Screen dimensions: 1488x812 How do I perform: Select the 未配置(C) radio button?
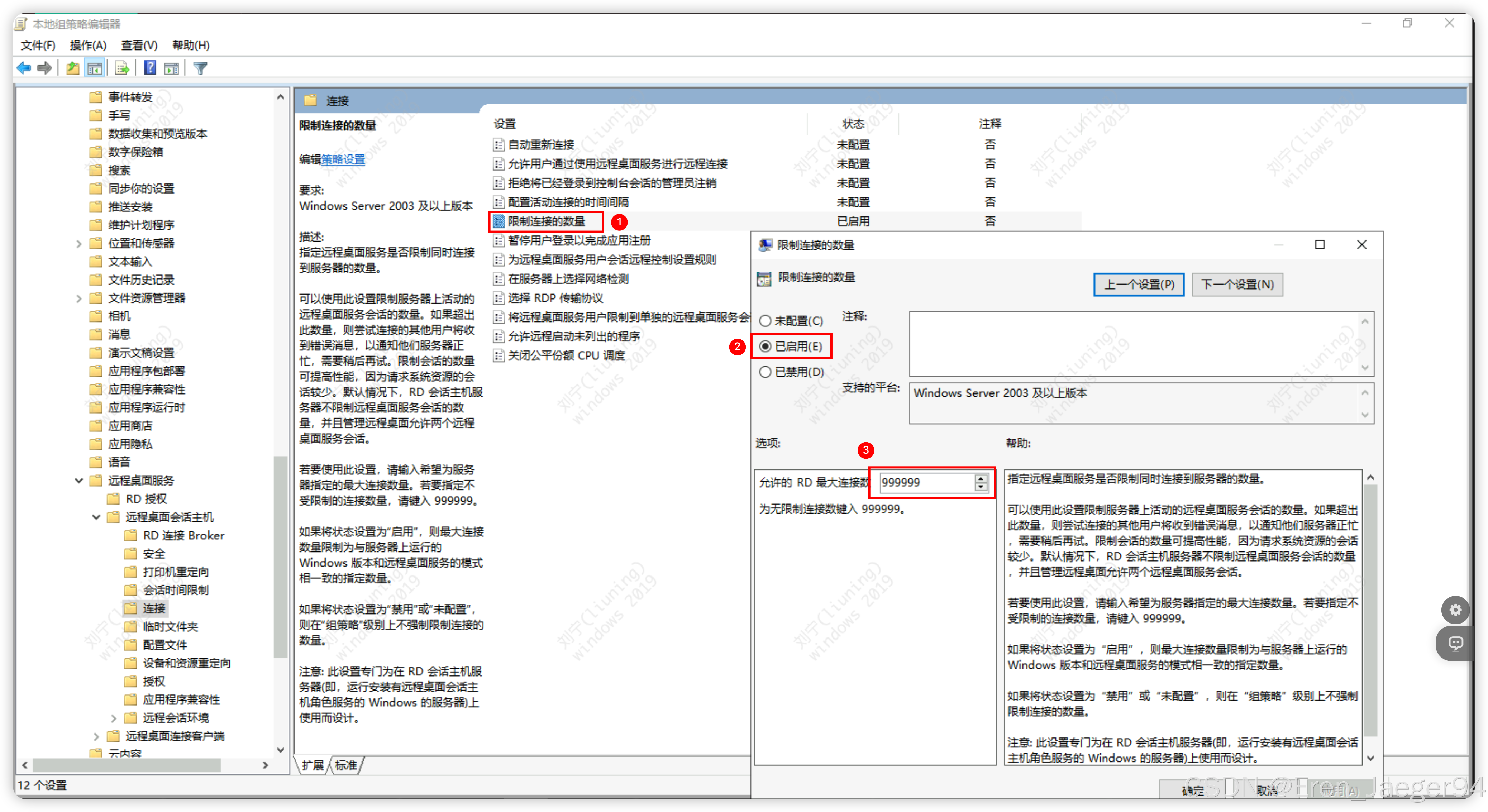766,320
